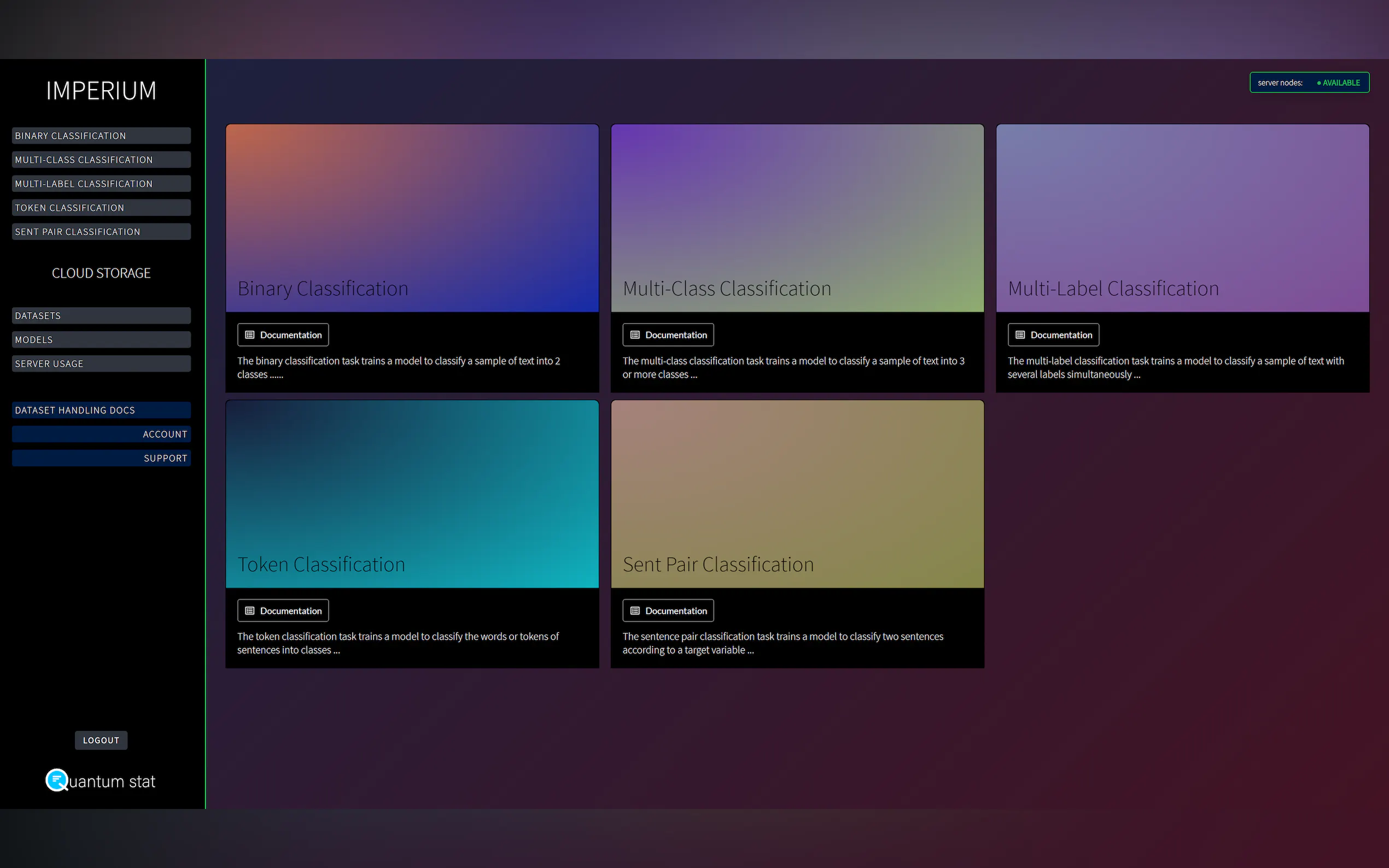Click the green AVAILABLE status dot
This screenshot has height=868, width=1389.
1319,83
